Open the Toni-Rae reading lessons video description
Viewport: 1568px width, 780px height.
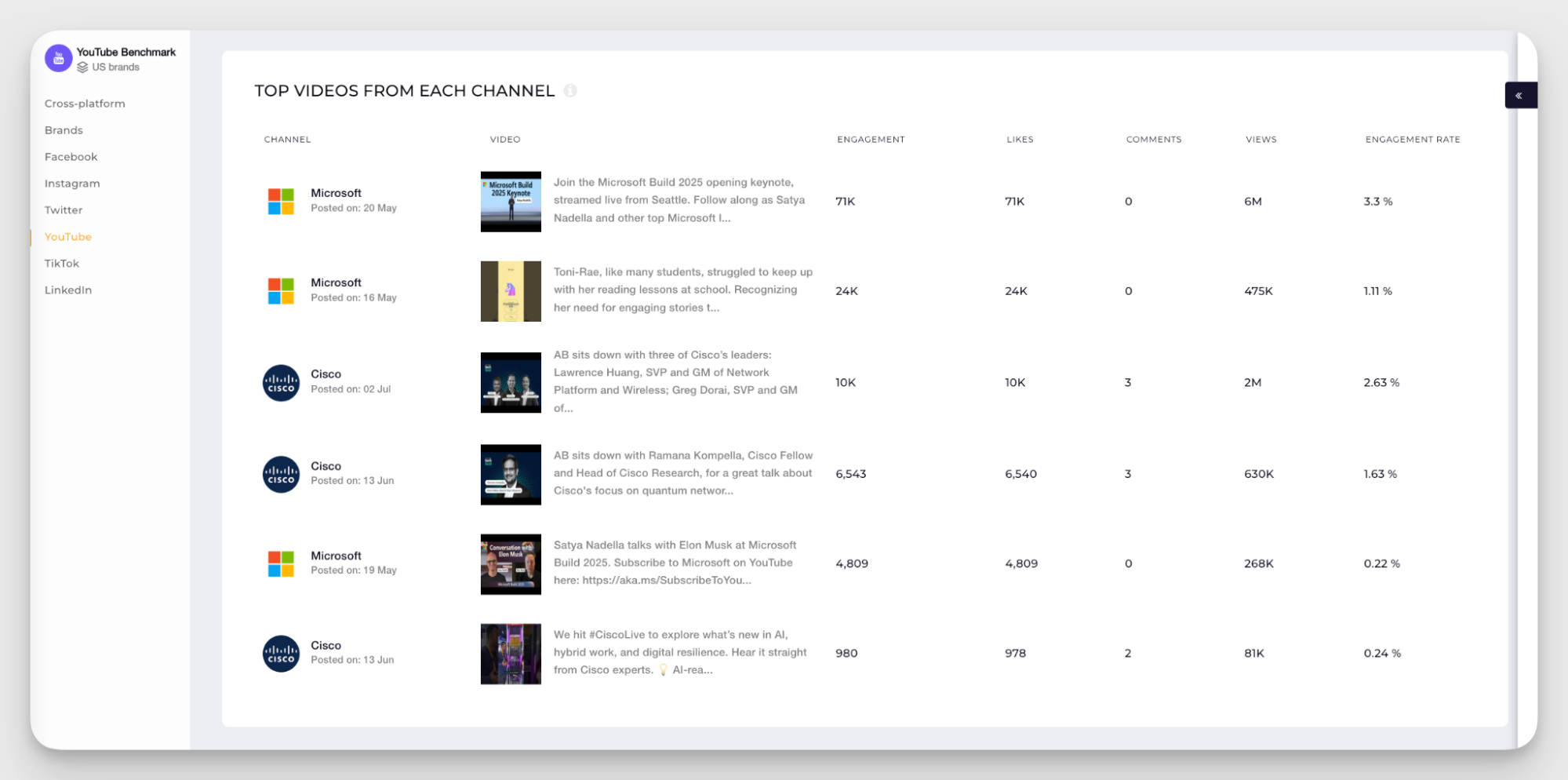[682, 290]
